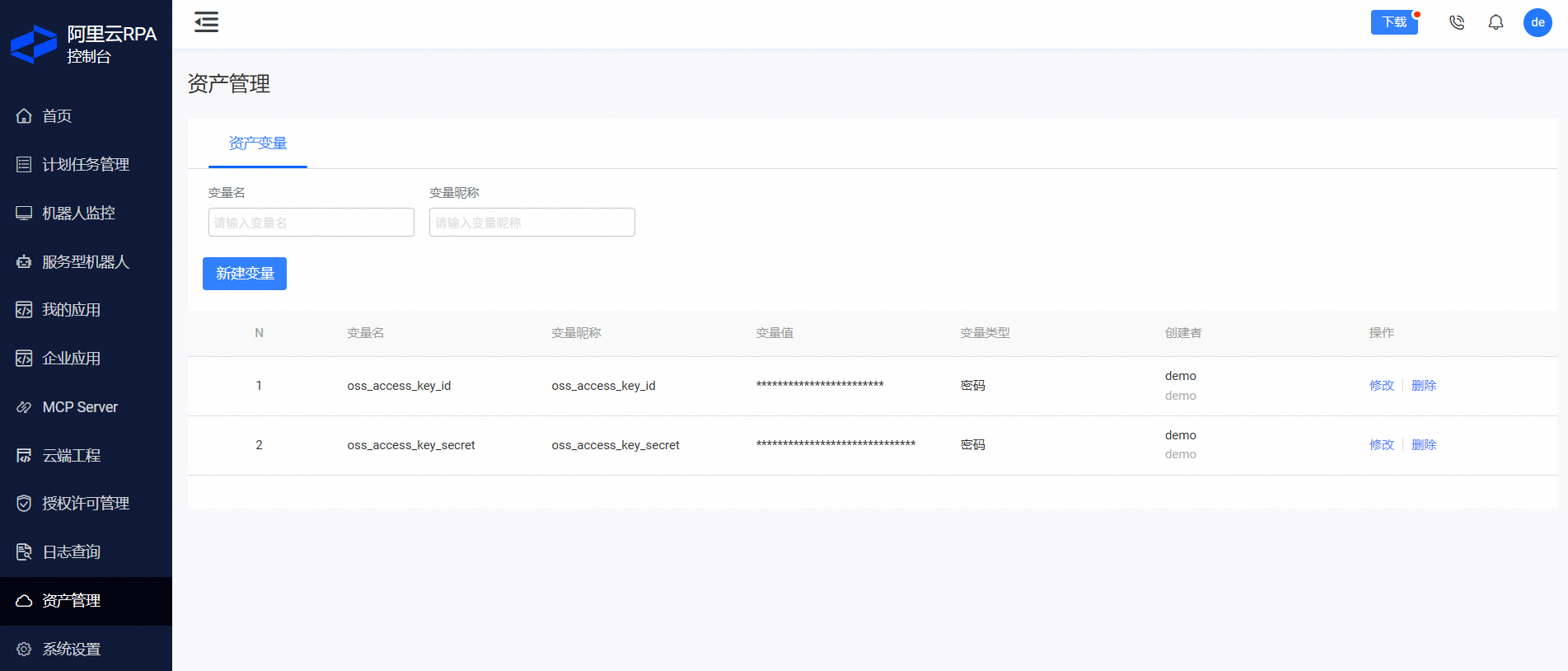
Task: Open the 'de' user avatar menu
Action: [1538, 22]
